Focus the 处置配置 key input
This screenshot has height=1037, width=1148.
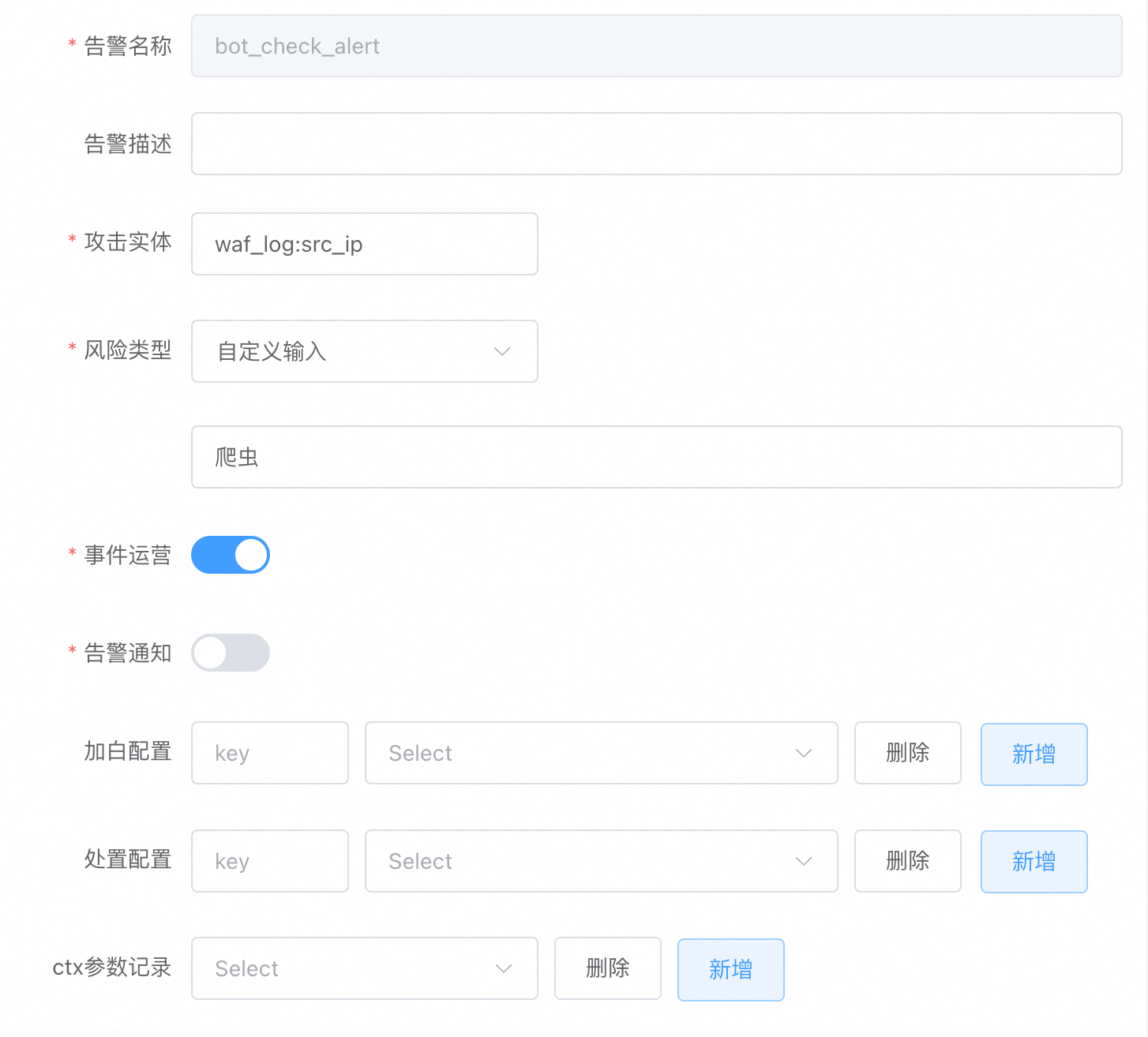pyautogui.click(x=269, y=861)
